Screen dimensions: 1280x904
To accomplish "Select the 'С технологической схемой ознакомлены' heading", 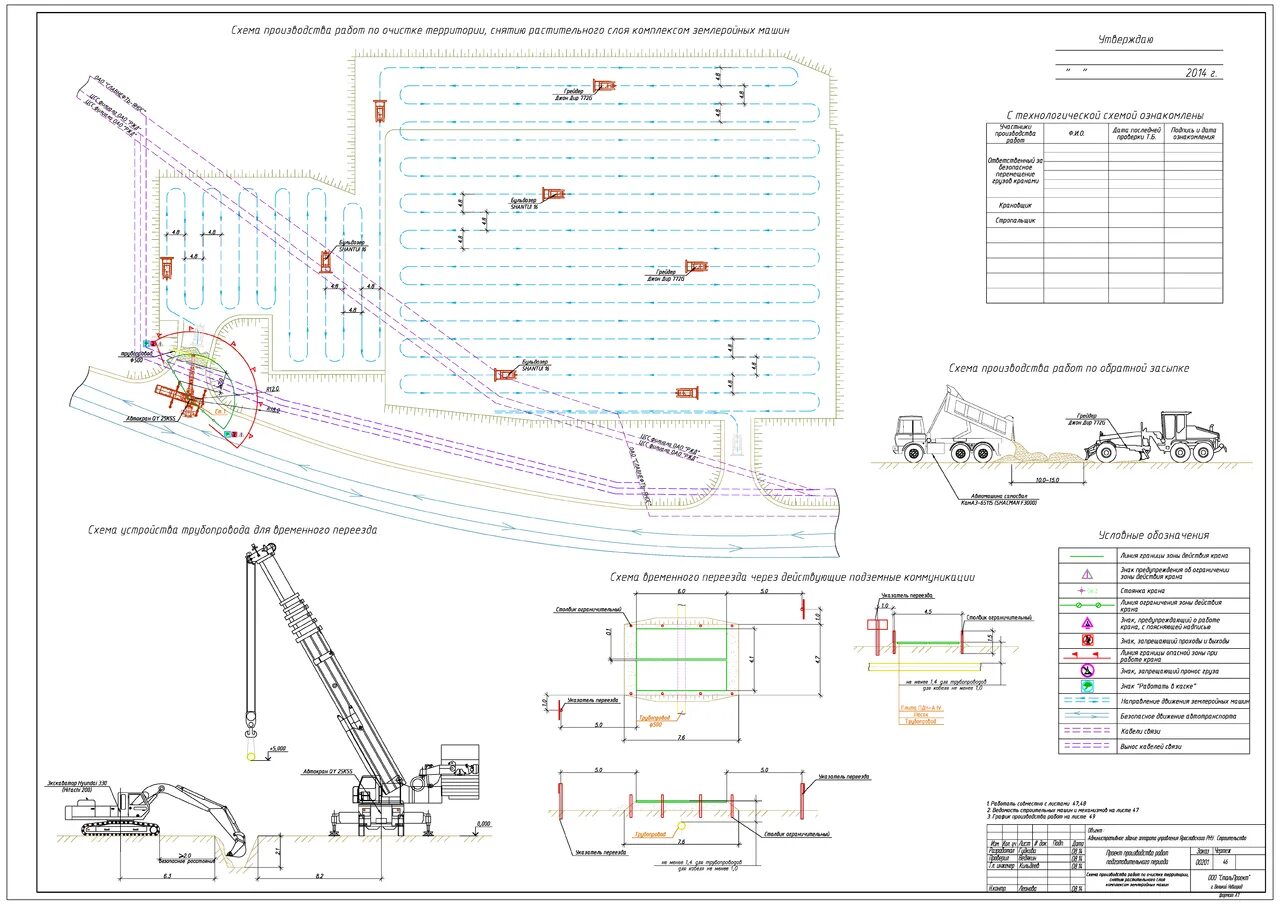I will [x=1104, y=116].
